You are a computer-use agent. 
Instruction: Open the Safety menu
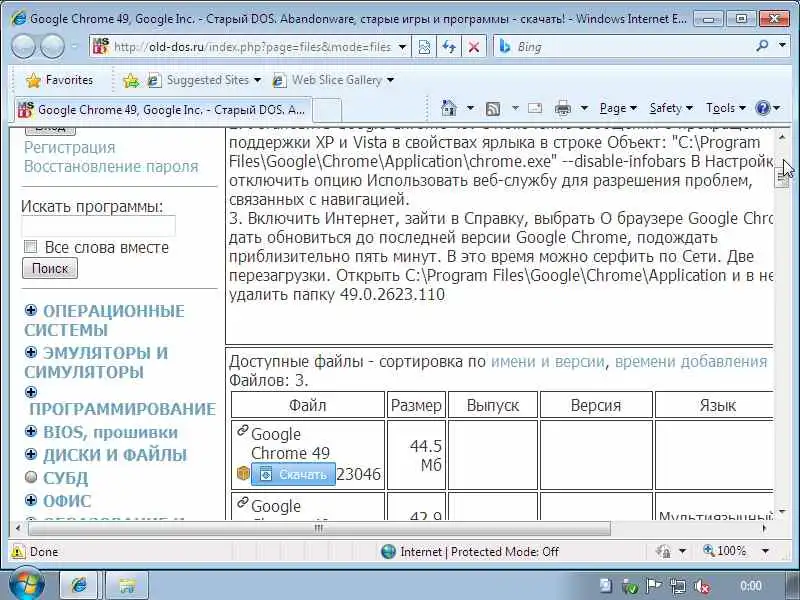[x=671, y=108]
